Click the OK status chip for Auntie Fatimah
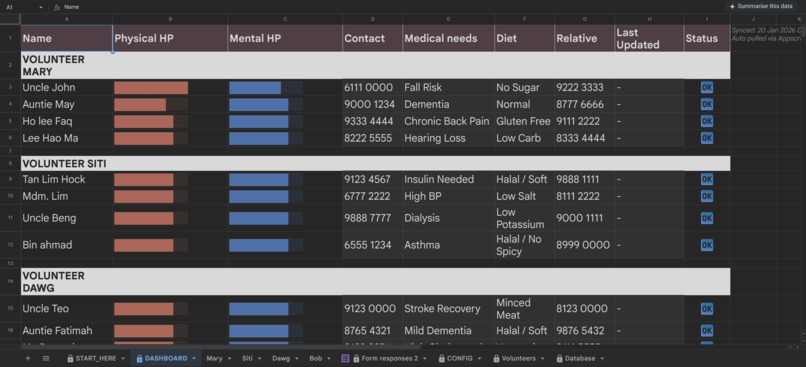 click(x=707, y=331)
